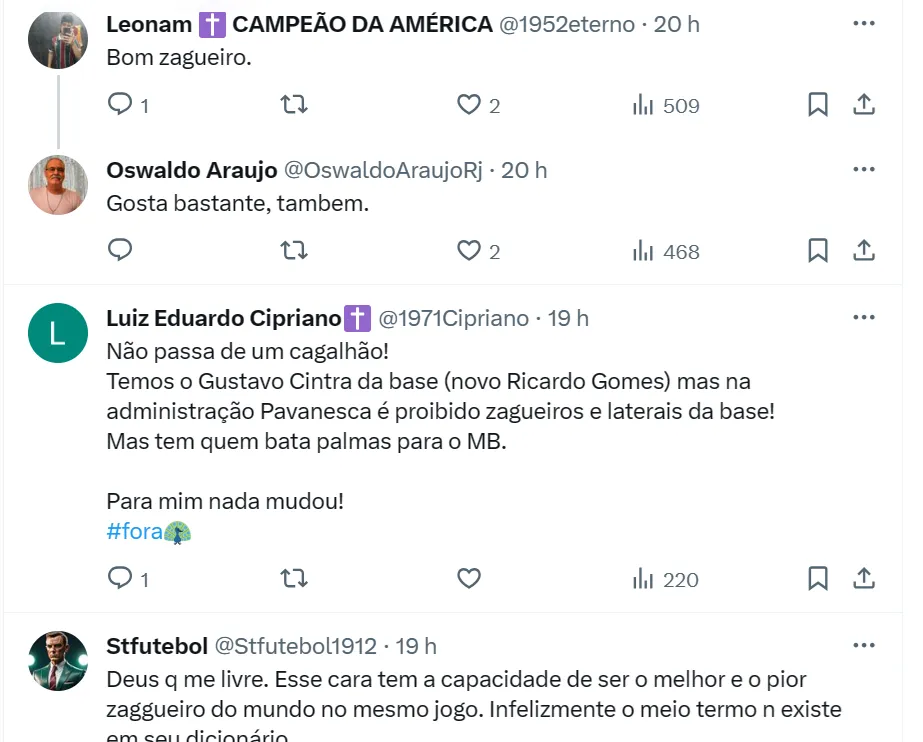Viewport: 923px width, 742px height.
Task: Open Oswaldo Araujo's profile name
Action: click(x=192, y=170)
